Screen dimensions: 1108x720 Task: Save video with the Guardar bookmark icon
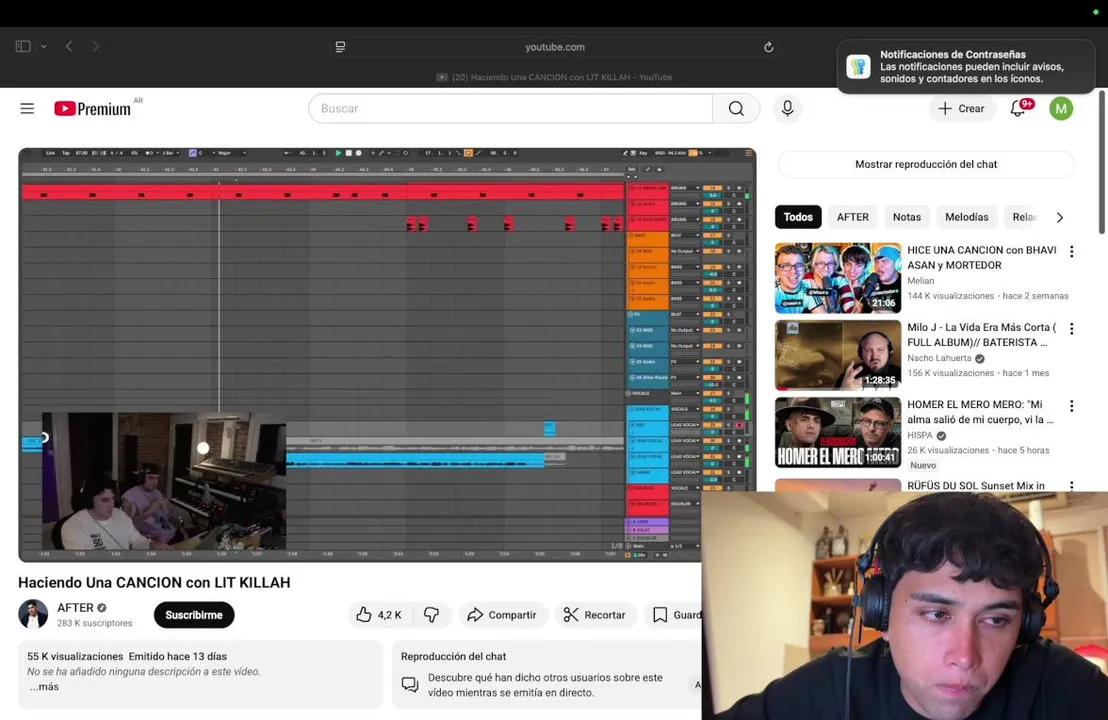(660, 615)
